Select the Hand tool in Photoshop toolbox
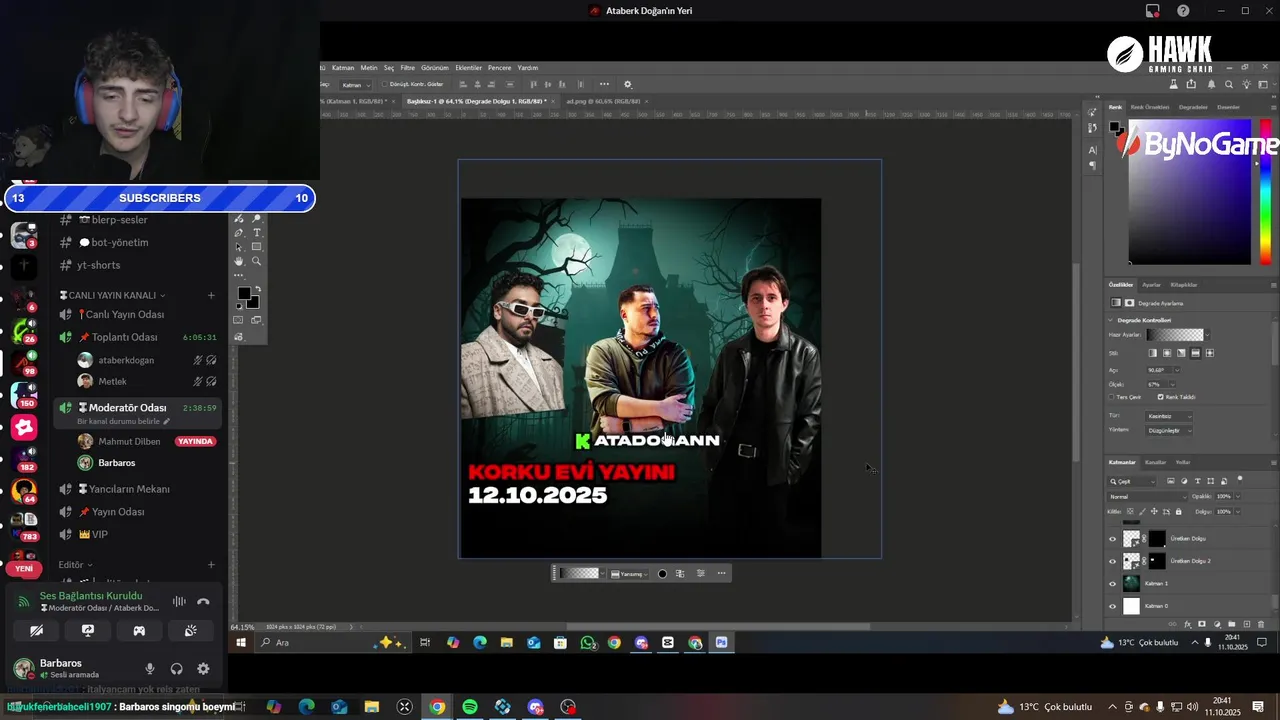The height and width of the screenshot is (720, 1280). pyautogui.click(x=238, y=261)
